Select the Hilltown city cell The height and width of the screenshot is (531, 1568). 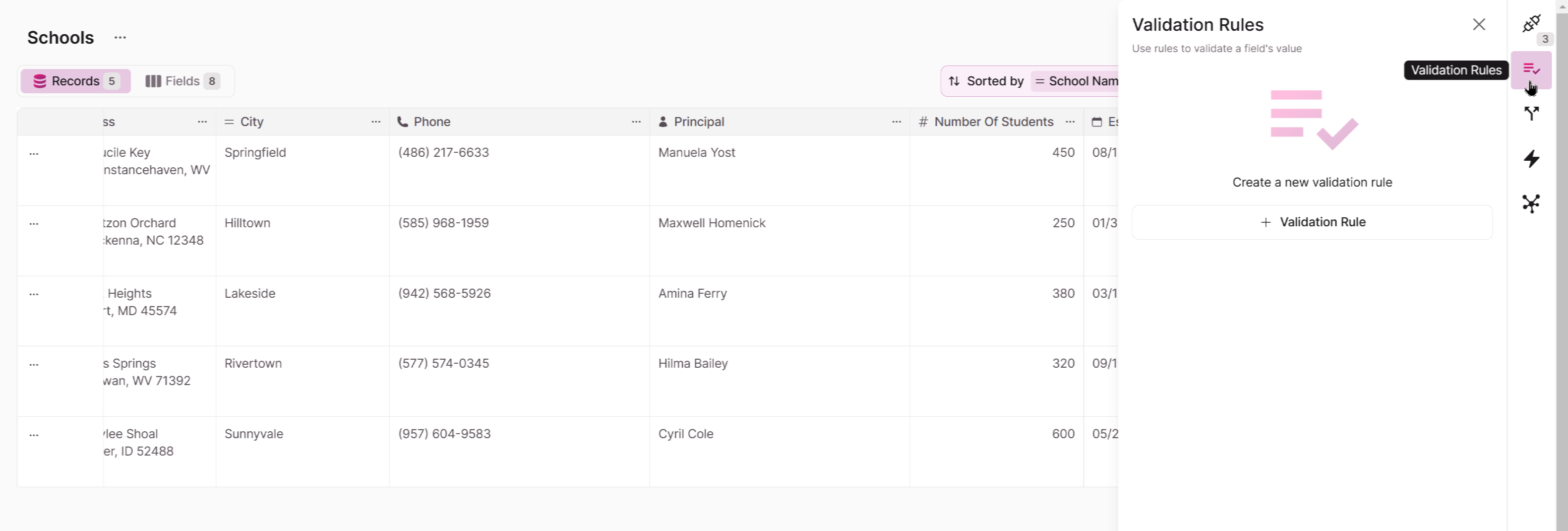(x=302, y=241)
